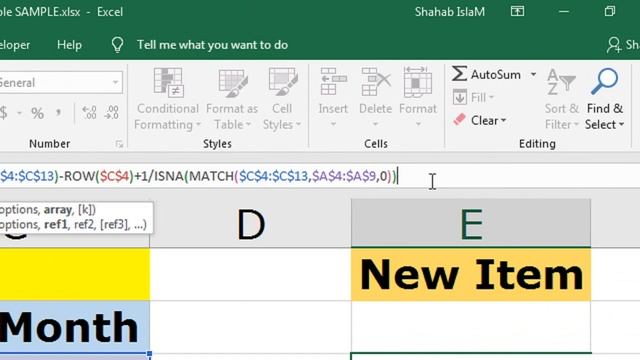Expand the Clear dropdown arrow
This screenshot has height=360, width=640.
(503, 120)
